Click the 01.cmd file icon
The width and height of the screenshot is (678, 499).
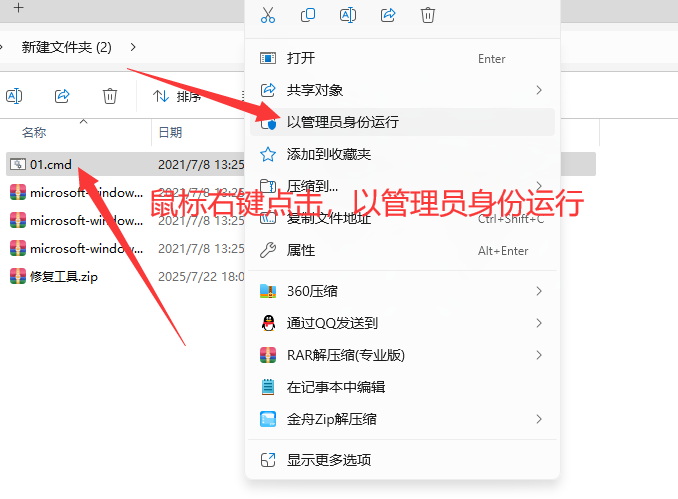(18, 164)
